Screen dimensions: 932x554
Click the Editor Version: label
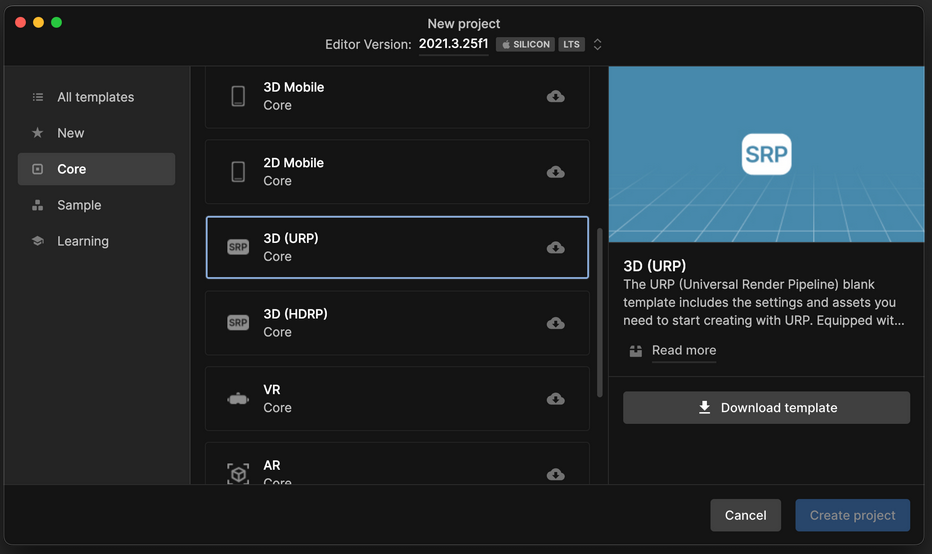[368, 45]
